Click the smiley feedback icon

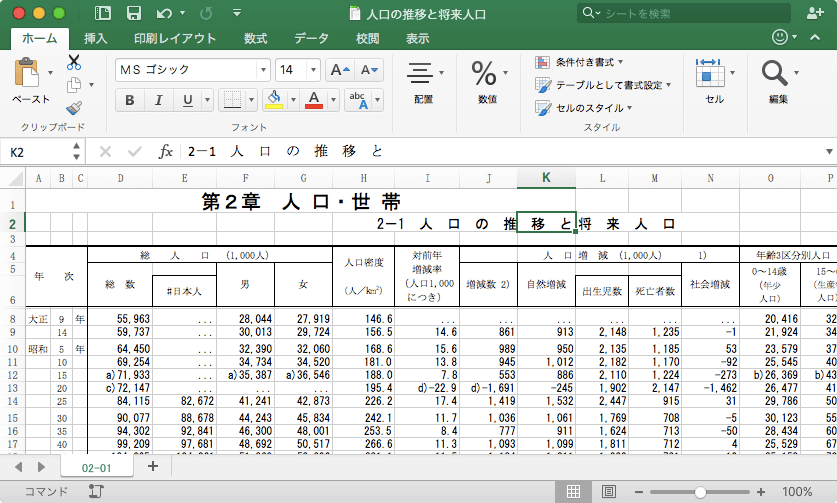(780, 36)
